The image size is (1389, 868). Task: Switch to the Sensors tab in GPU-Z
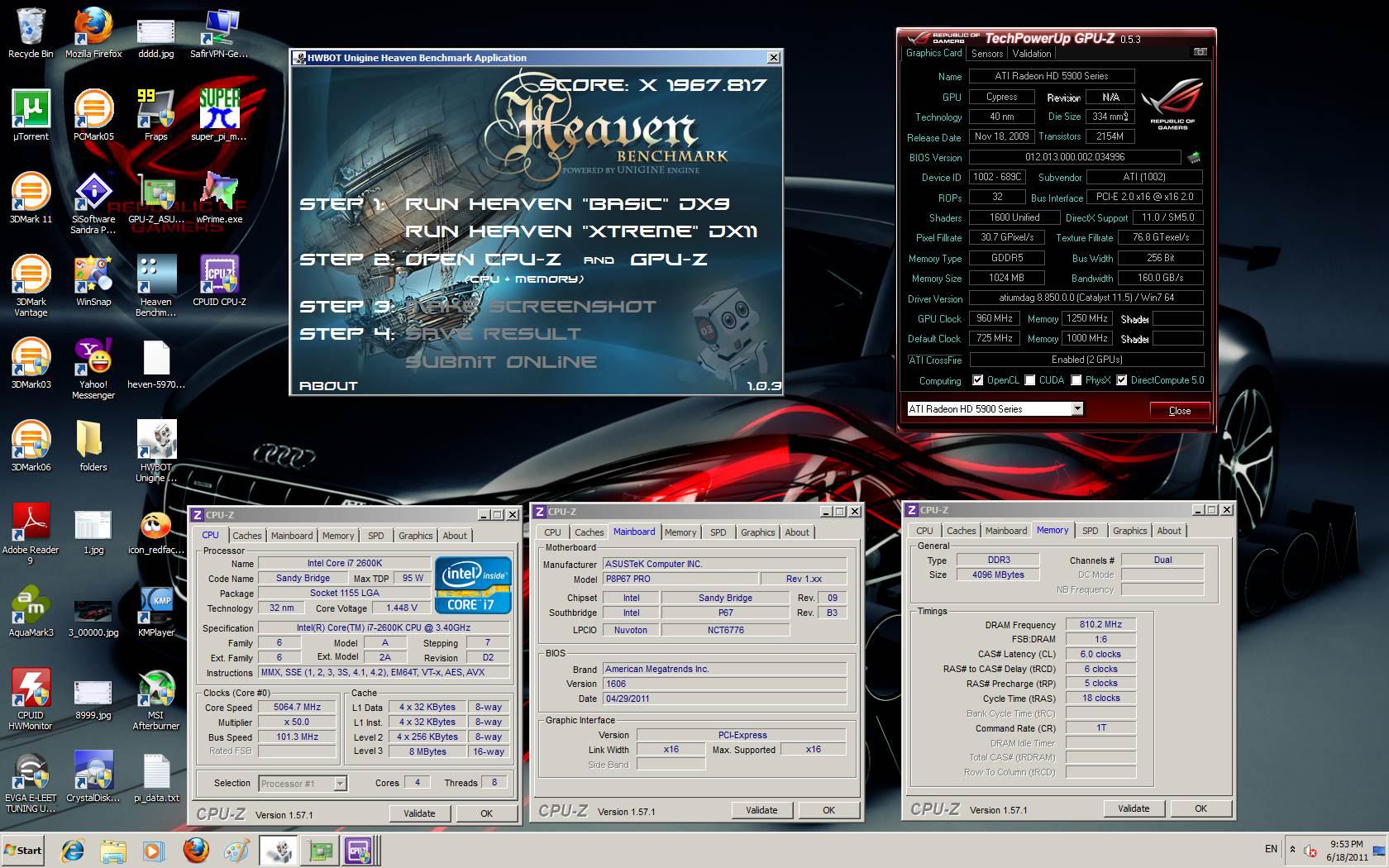point(987,54)
